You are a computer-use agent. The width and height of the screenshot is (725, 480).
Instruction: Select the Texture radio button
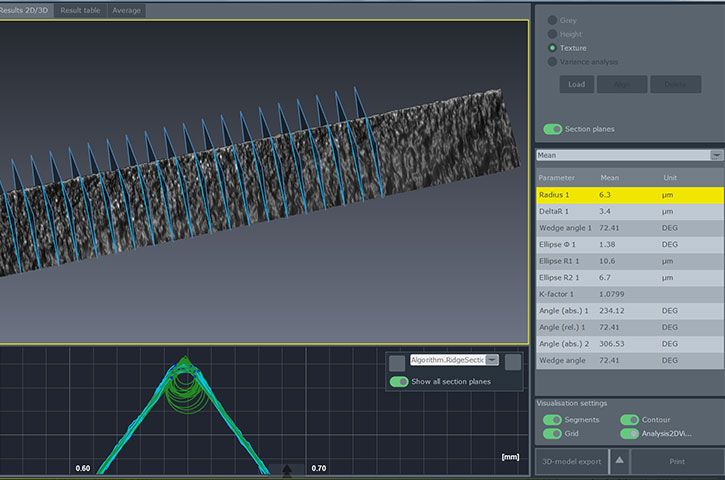click(x=552, y=48)
